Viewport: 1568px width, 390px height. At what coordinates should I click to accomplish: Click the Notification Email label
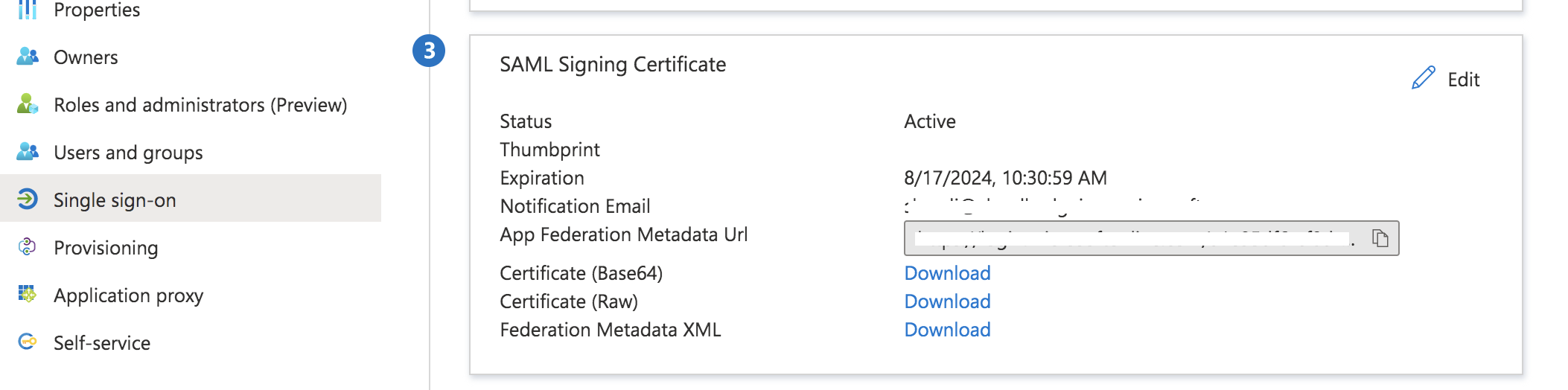[575, 206]
